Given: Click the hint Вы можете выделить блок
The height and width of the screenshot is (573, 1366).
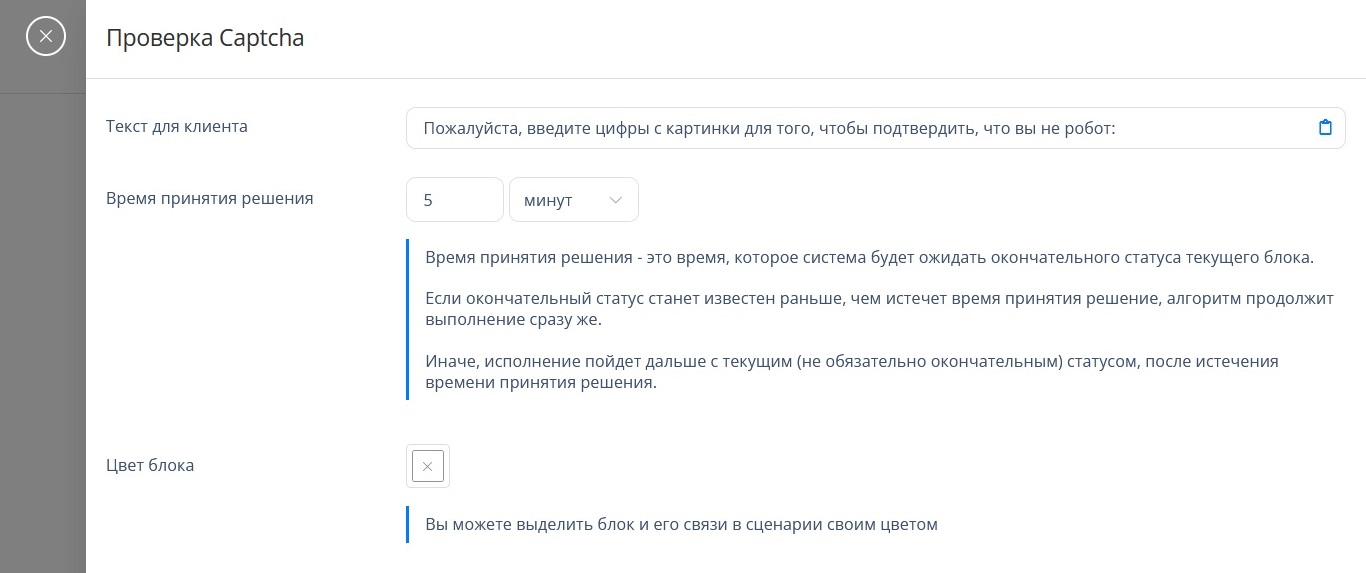Looking at the screenshot, I should click(x=681, y=524).
